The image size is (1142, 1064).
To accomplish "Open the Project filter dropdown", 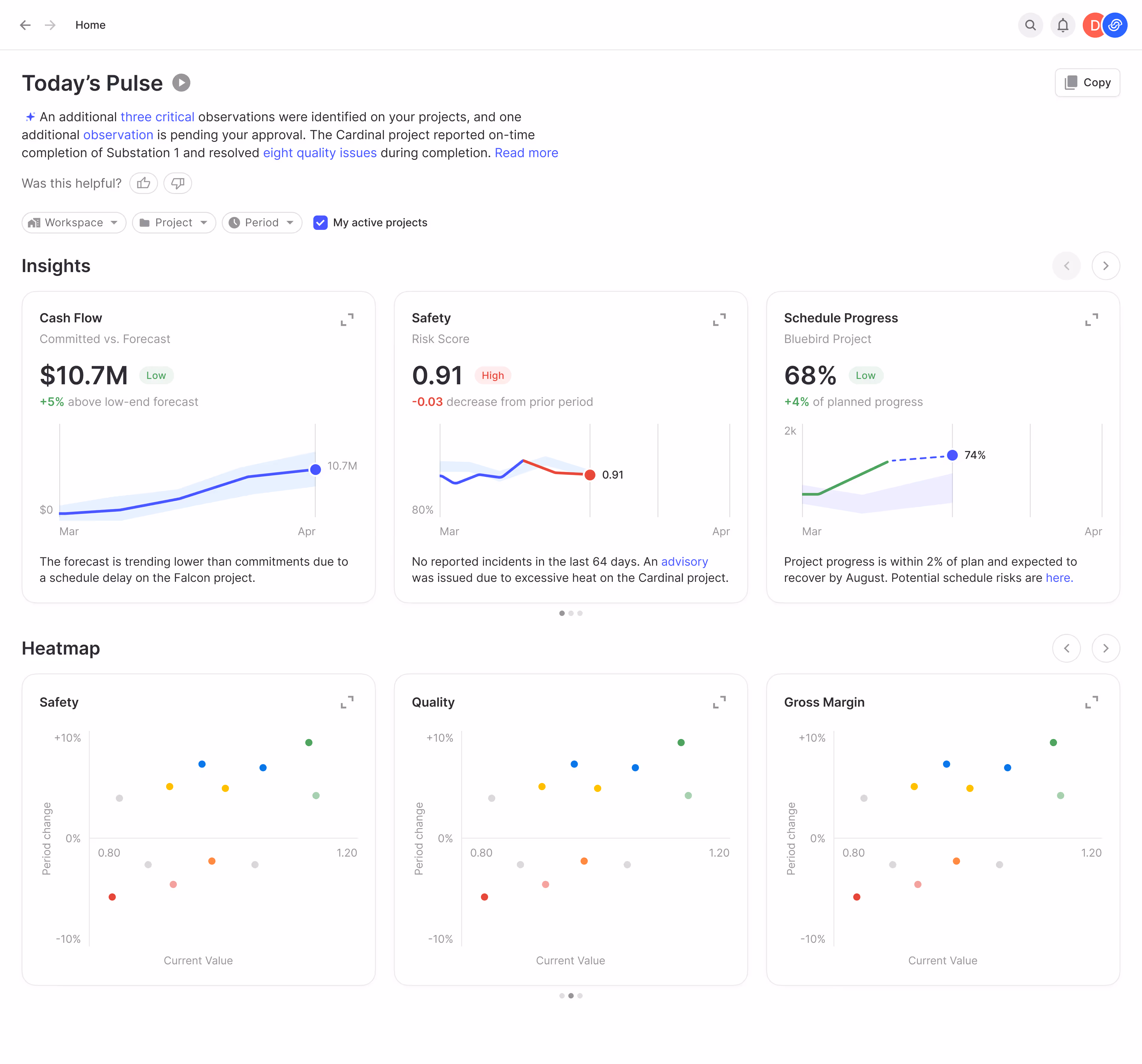I will [174, 222].
